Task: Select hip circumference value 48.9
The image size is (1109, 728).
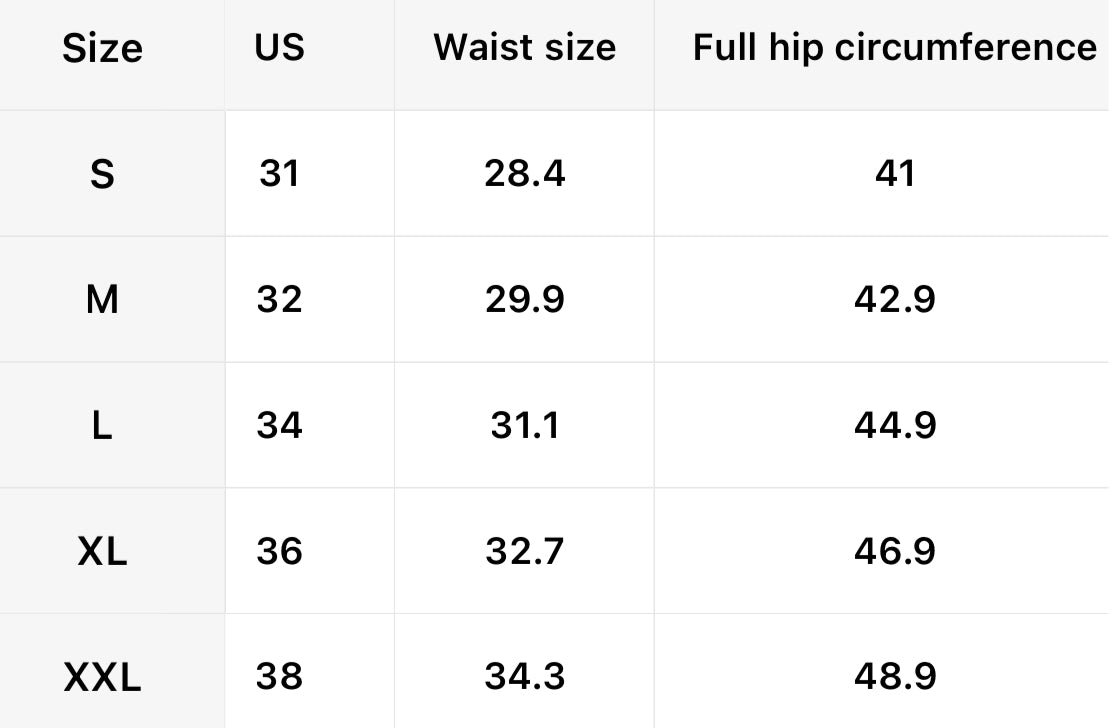Action: pos(894,677)
